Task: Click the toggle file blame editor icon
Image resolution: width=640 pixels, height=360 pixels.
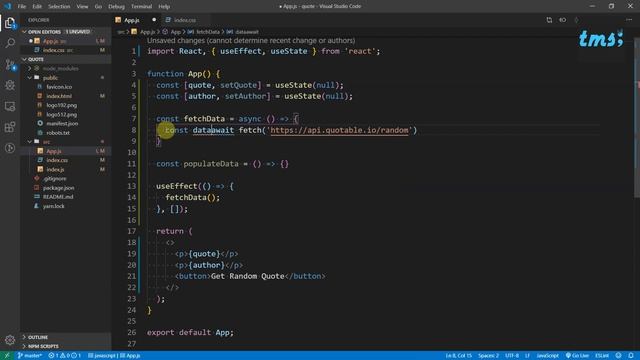Action: pos(562,20)
